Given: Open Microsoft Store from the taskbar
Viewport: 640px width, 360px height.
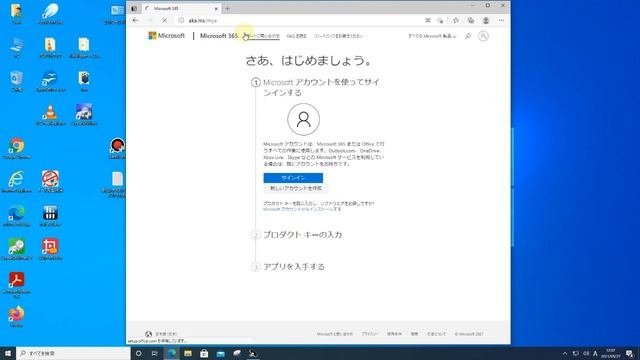Looking at the screenshot, I should (x=204, y=353).
